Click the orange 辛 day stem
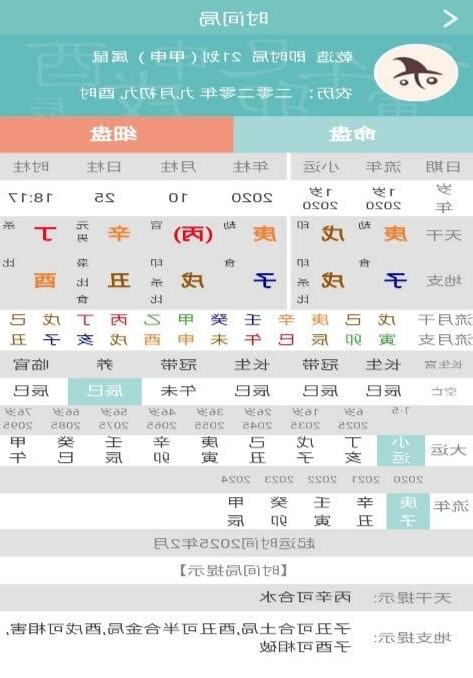The height and width of the screenshot is (678, 473). (x=118, y=234)
